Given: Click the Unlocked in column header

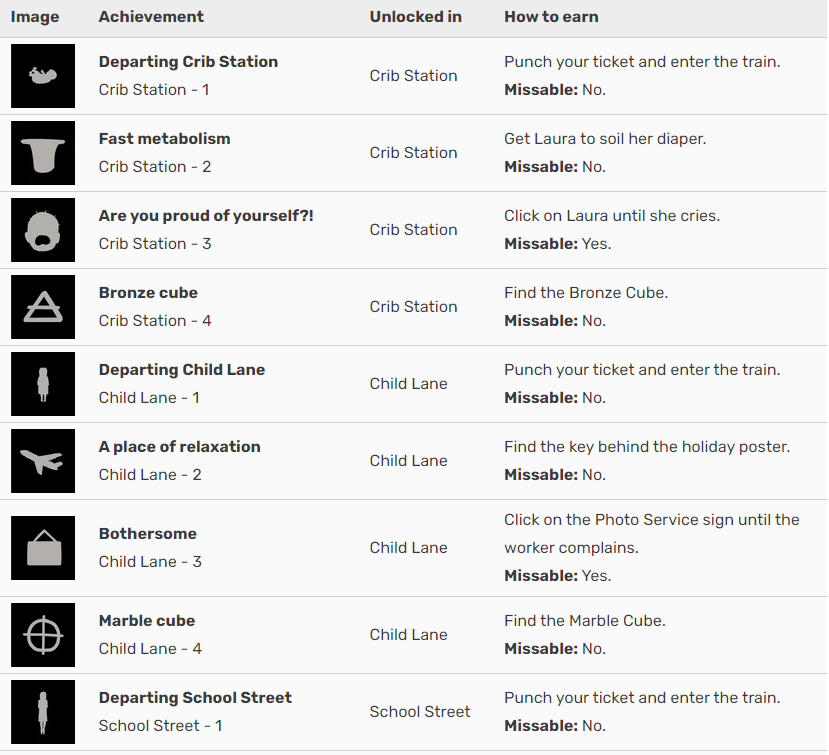Looking at the screenshot, I should coord(416,17).
